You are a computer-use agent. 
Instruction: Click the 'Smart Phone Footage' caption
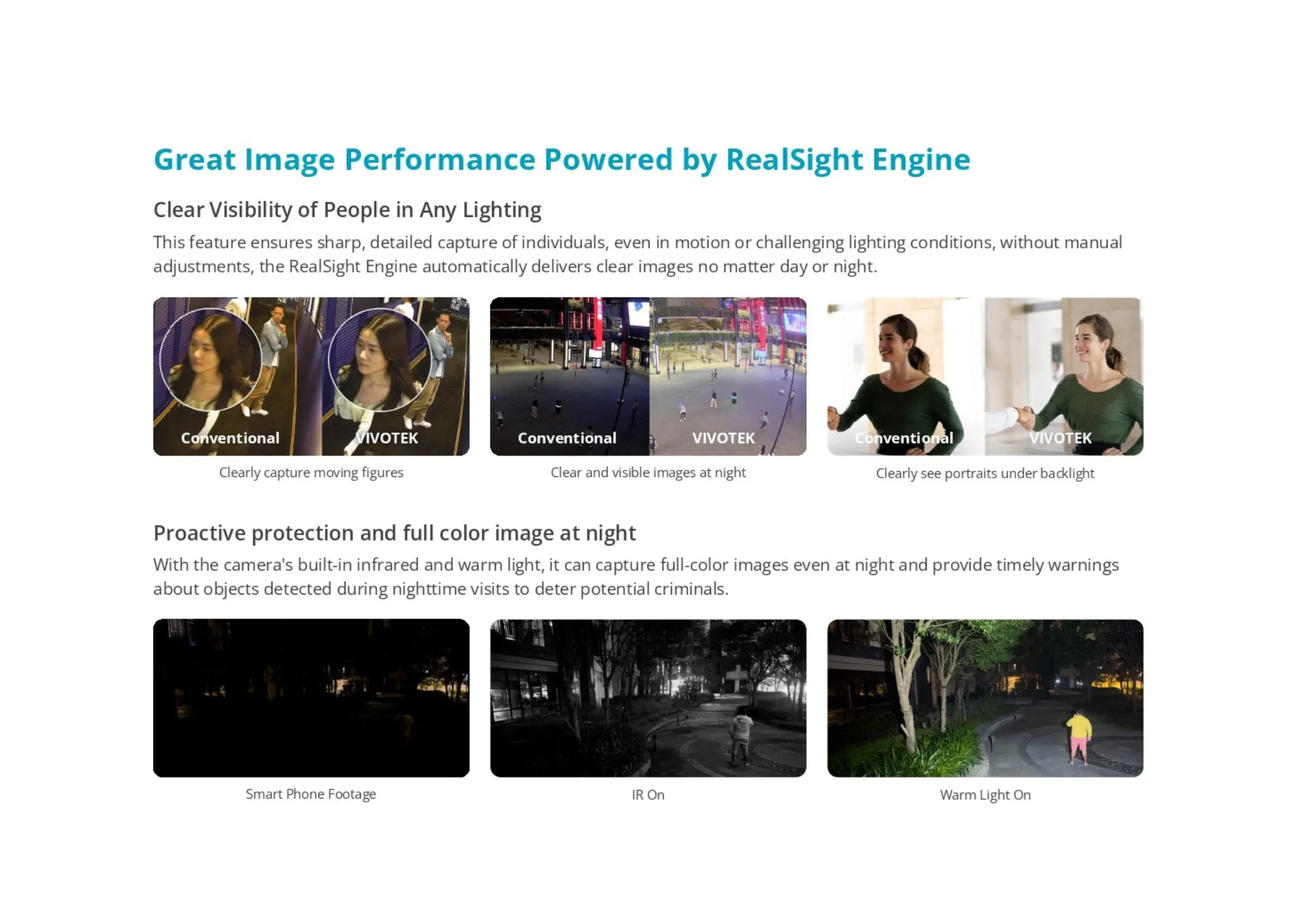[311, 794]
